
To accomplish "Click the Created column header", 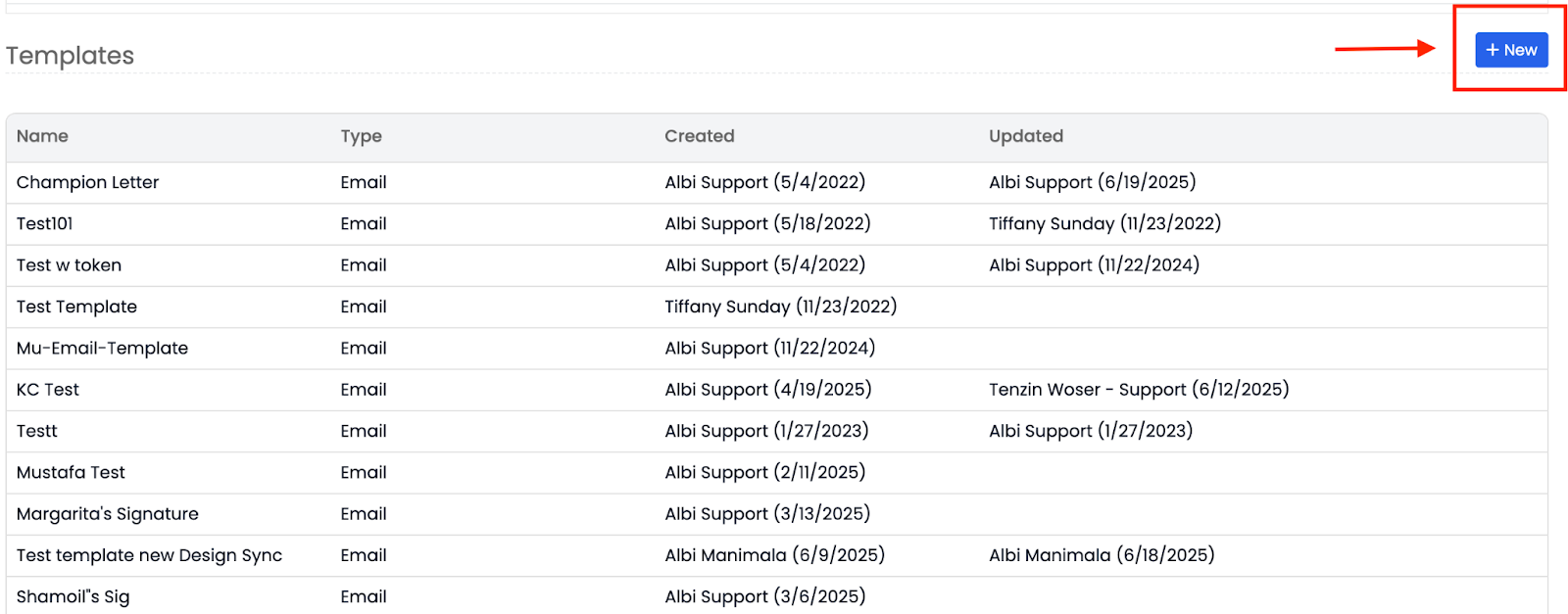I will [x=699, y=136].
